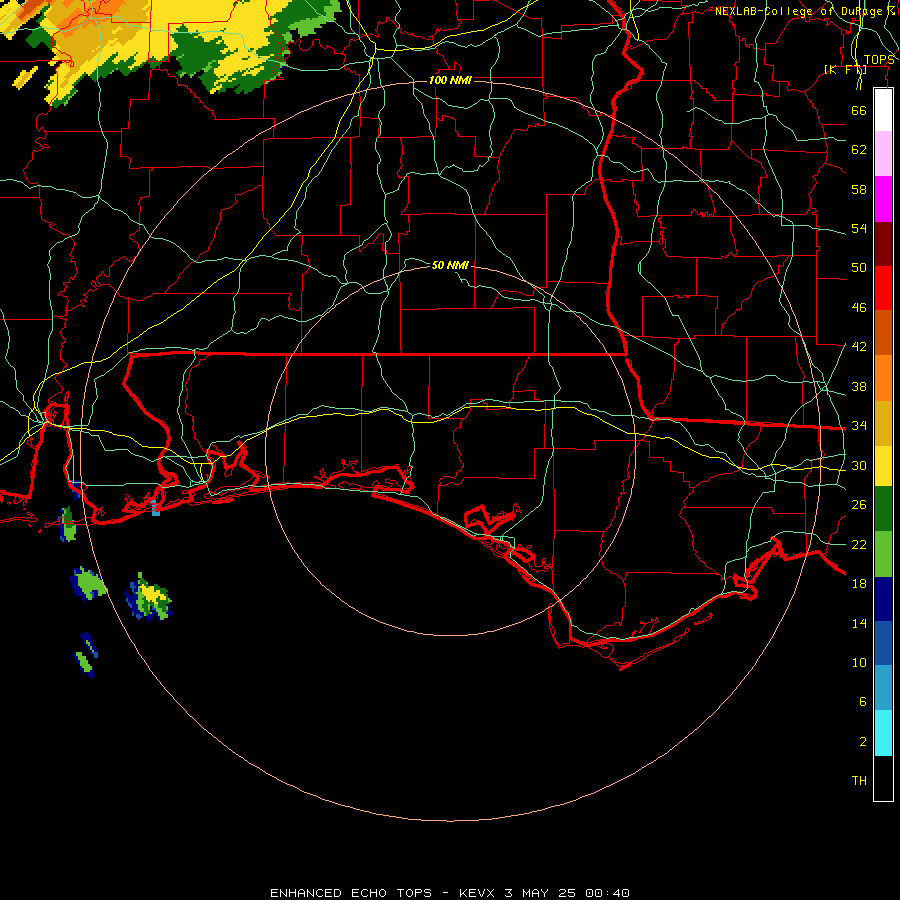Click the 50 legend value
Image resolution: width=900 pixels, height=900 pixels.
coord(859,268)
